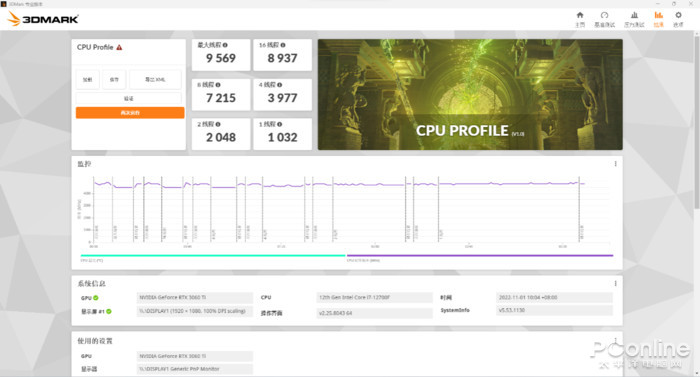Open the Options (选项) gear item

pos(678,19)
